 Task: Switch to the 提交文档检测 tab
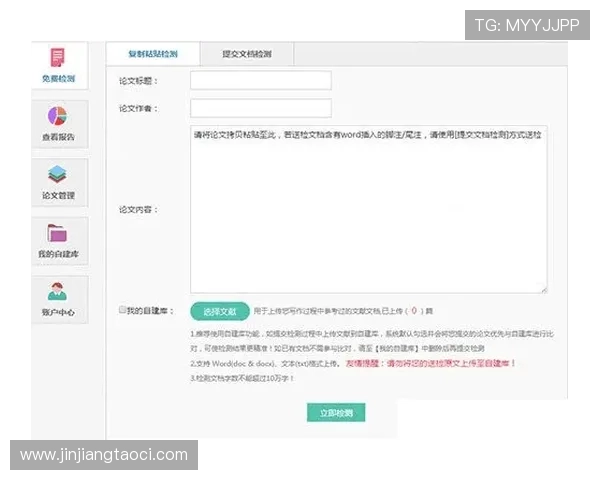pyautogui.click(x=247, y=54)
